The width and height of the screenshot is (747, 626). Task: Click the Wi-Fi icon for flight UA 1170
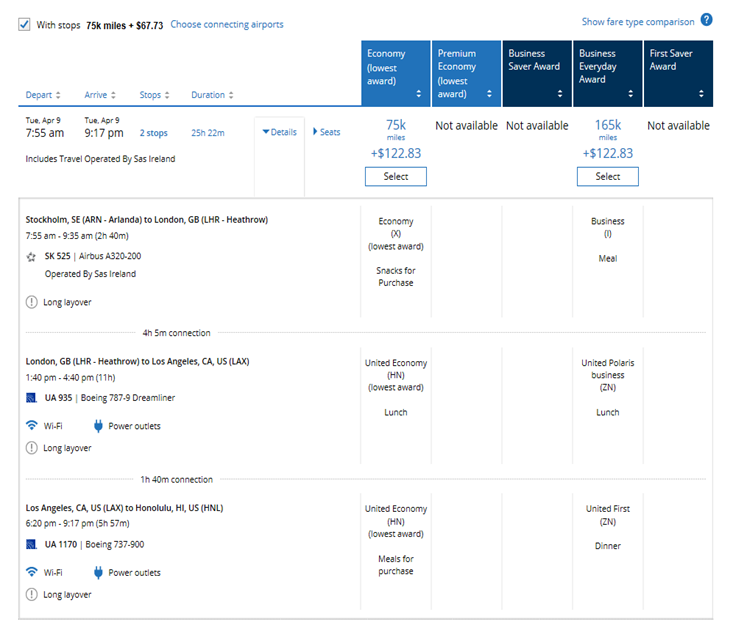coord(32,573)
